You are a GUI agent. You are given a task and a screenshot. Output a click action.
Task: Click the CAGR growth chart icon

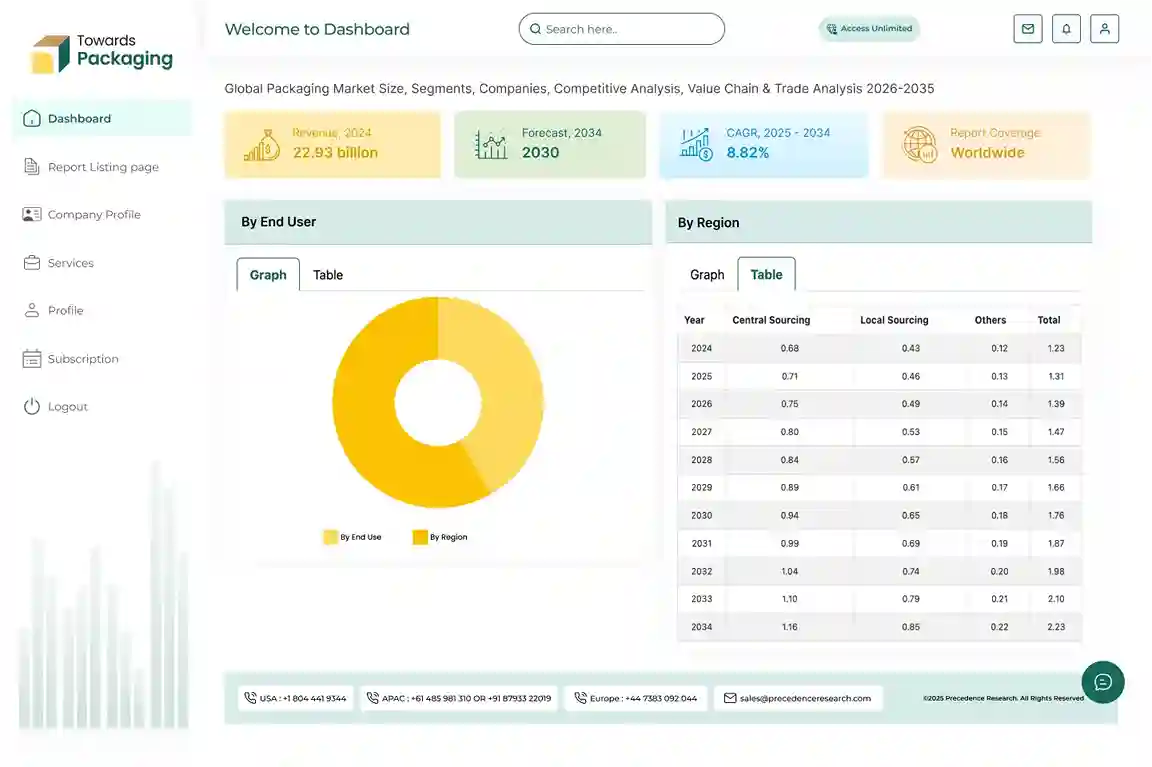point(695,145)
